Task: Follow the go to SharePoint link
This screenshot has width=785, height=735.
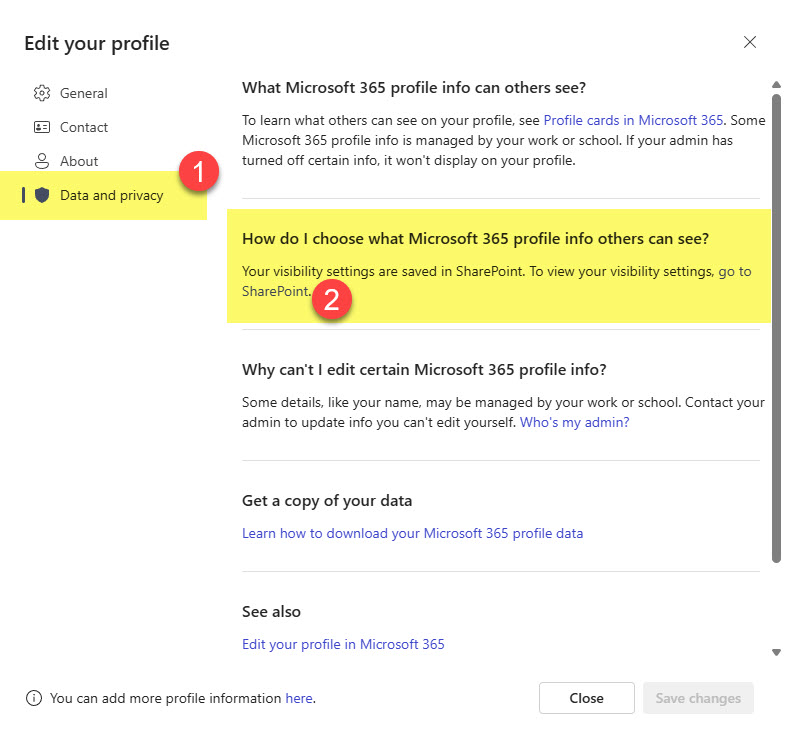Action: tap(734, 271)
